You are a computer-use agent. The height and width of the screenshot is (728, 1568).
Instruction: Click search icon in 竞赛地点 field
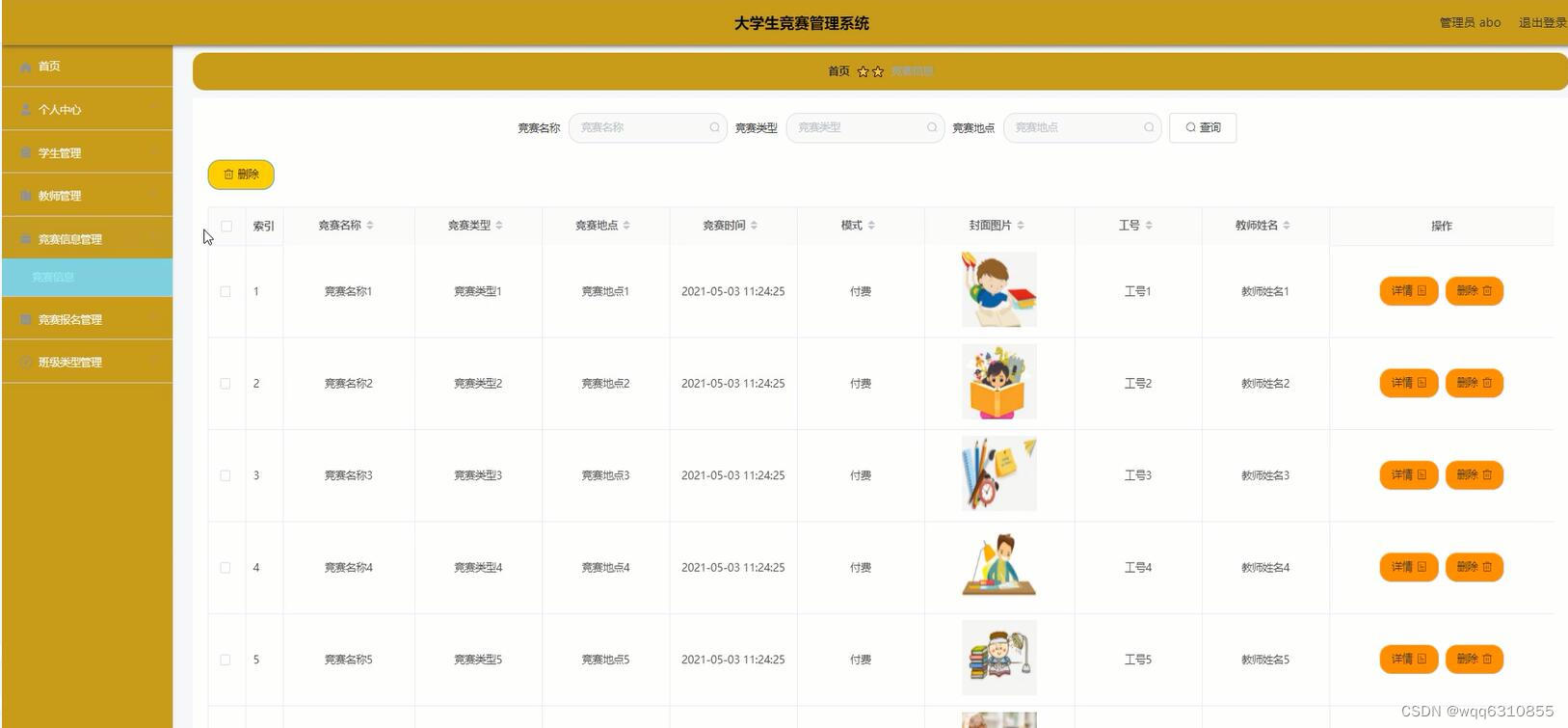coord(1149,127)
